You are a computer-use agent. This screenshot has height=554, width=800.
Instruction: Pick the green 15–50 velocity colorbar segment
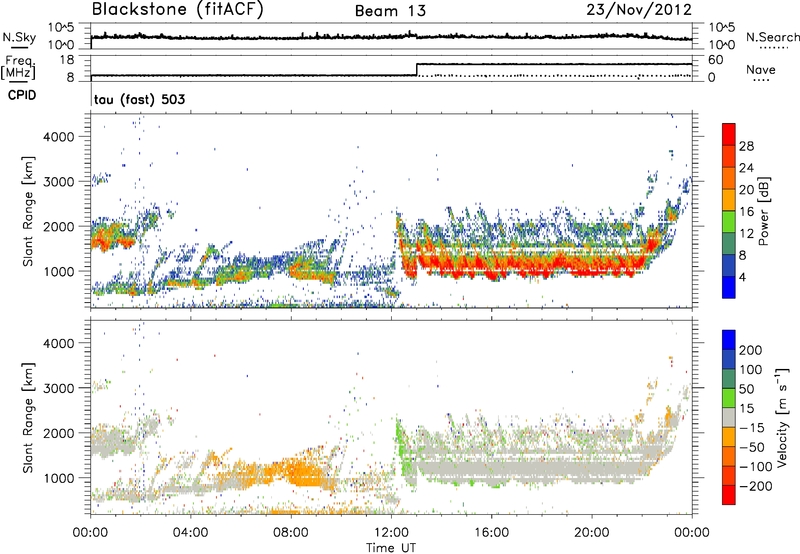pos(729,398)
